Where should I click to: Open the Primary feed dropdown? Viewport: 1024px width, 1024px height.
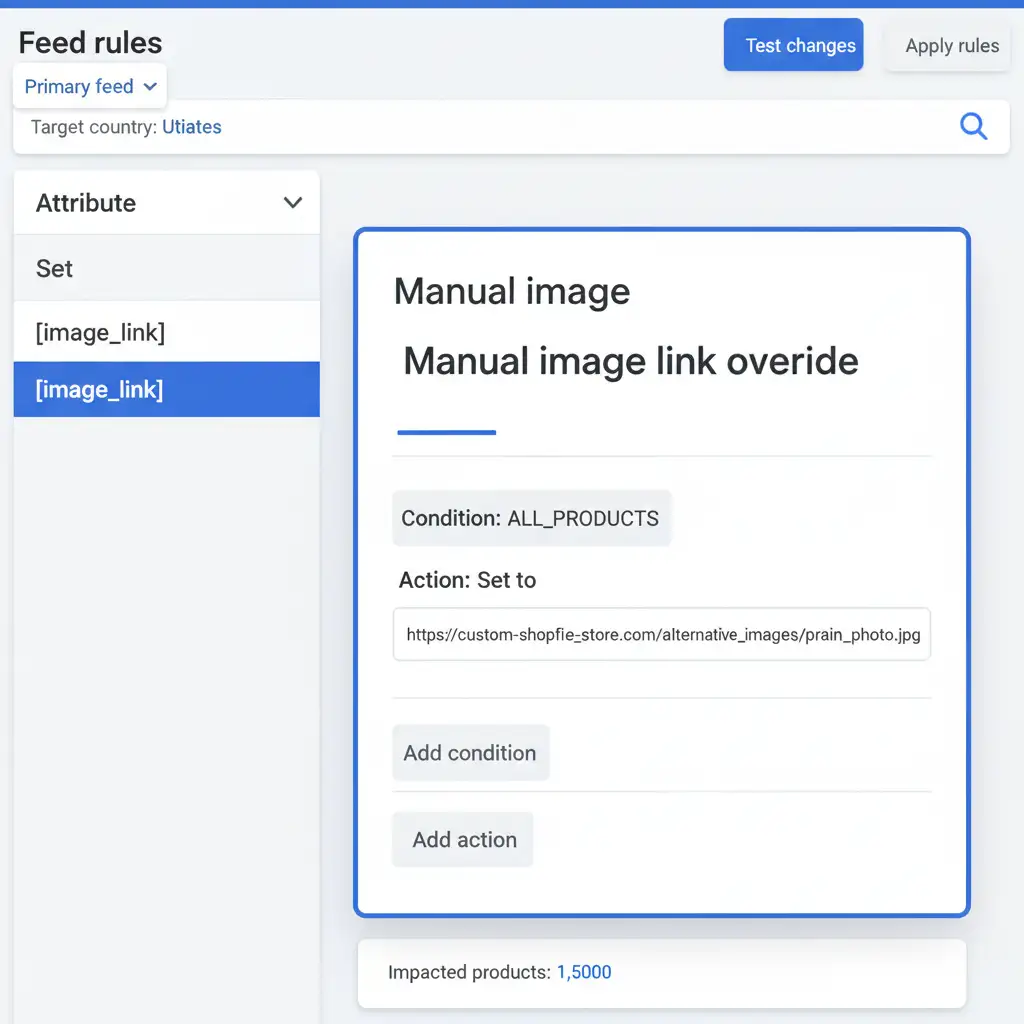90,87
